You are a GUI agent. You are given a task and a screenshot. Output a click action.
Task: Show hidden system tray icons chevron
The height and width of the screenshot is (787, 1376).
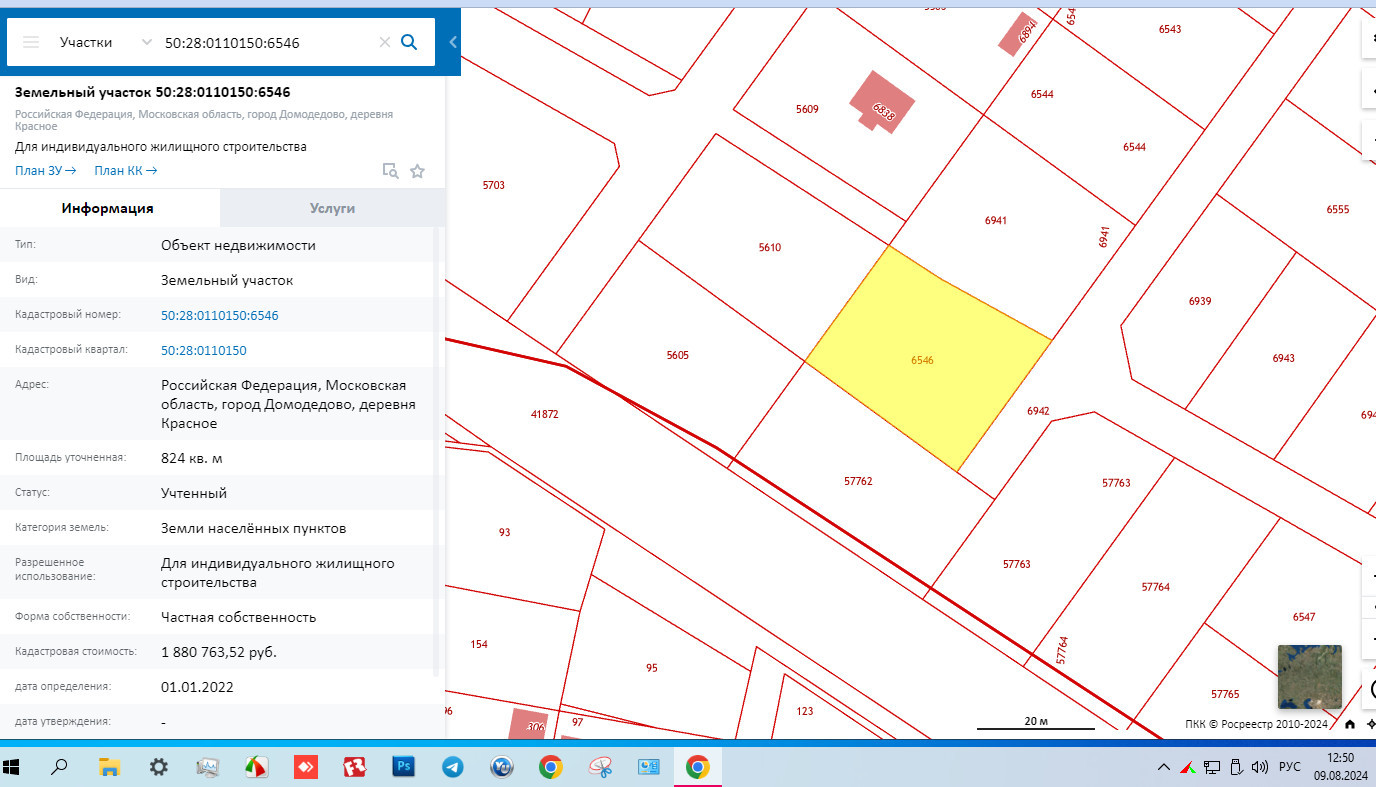click(x=1163, y=767)
